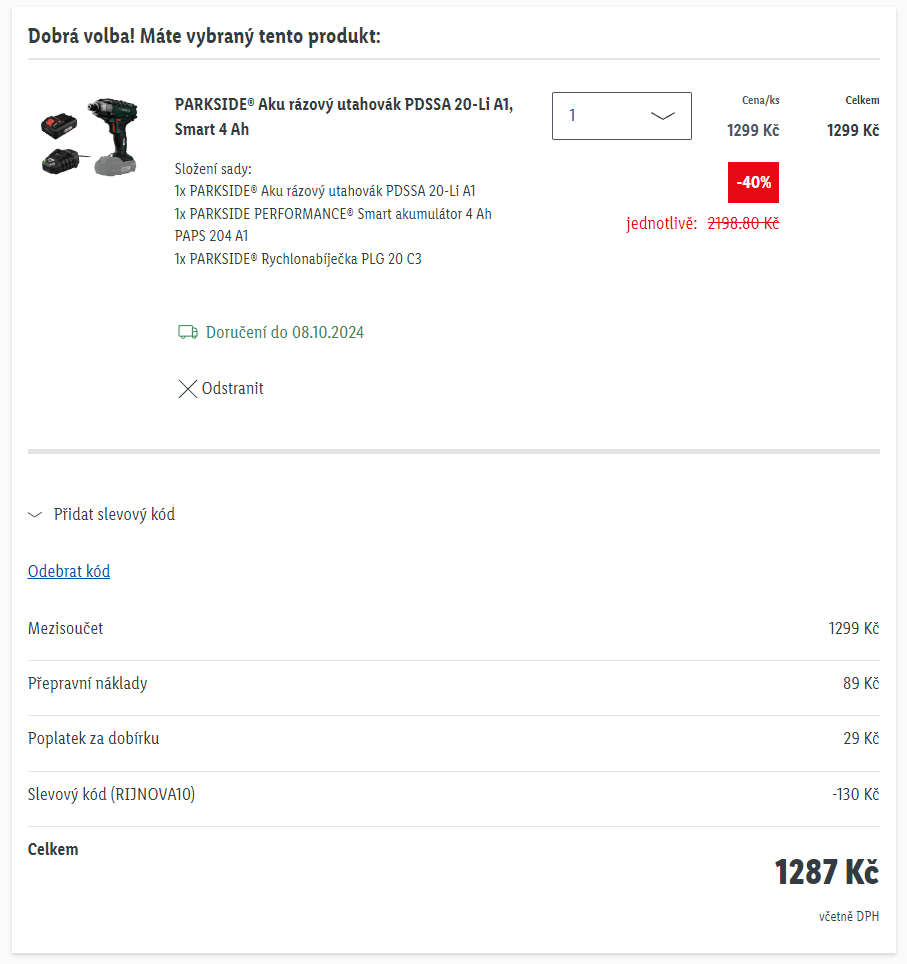The width and height of the screenshot is (907, 964).
Task: Click the crossed-out 2198.80 Kč original price
Action: (743, 224)
